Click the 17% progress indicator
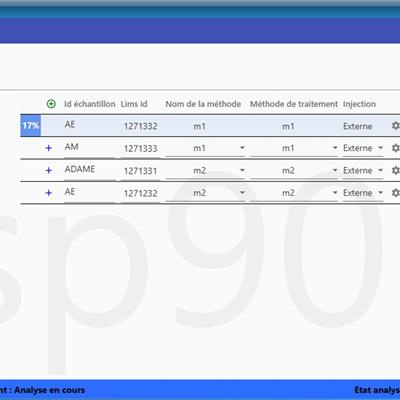400x400 pixels. (x=31, y=126)
